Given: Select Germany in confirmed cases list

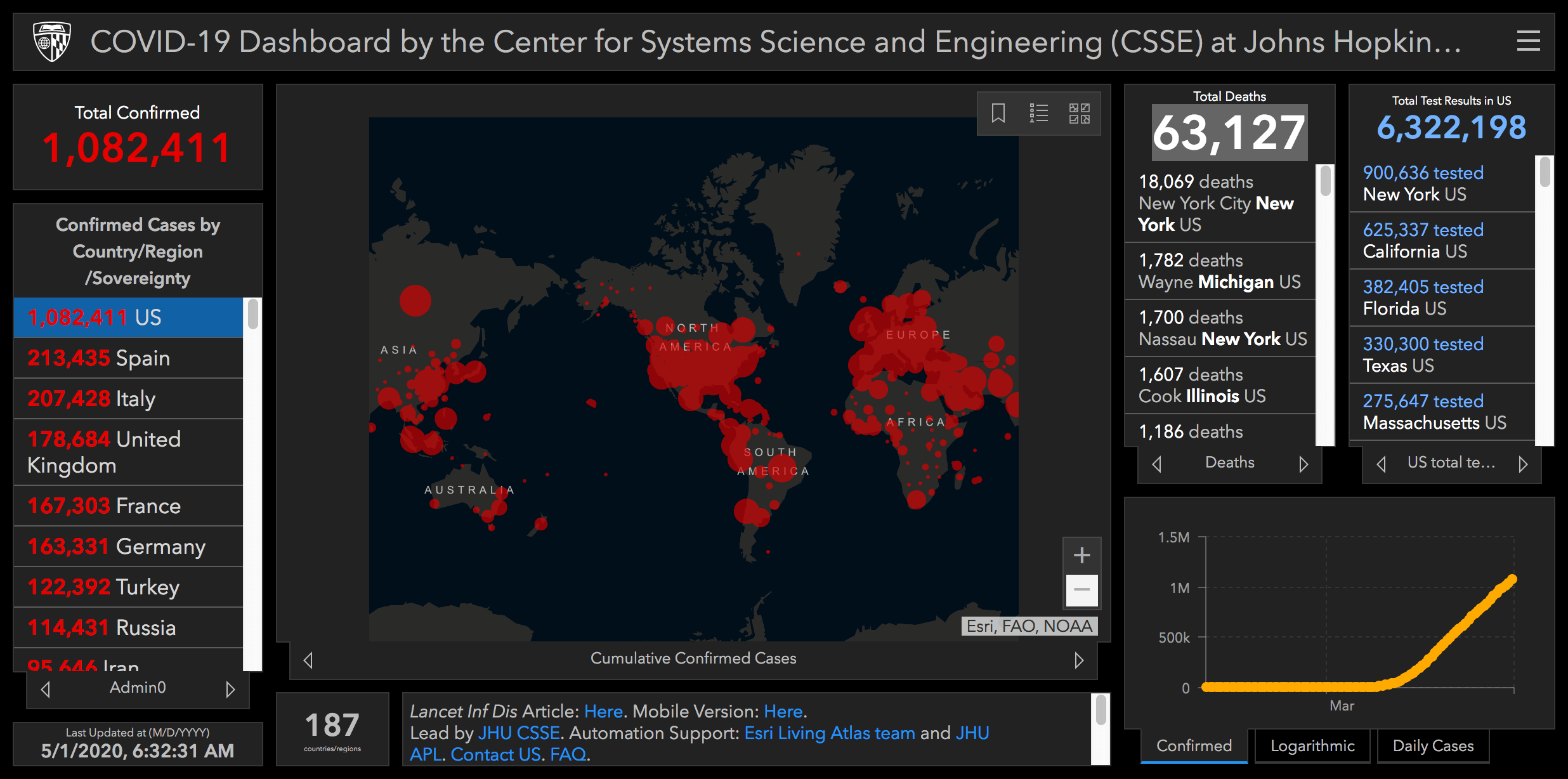Looking at the screenshot, I should 128,546.
